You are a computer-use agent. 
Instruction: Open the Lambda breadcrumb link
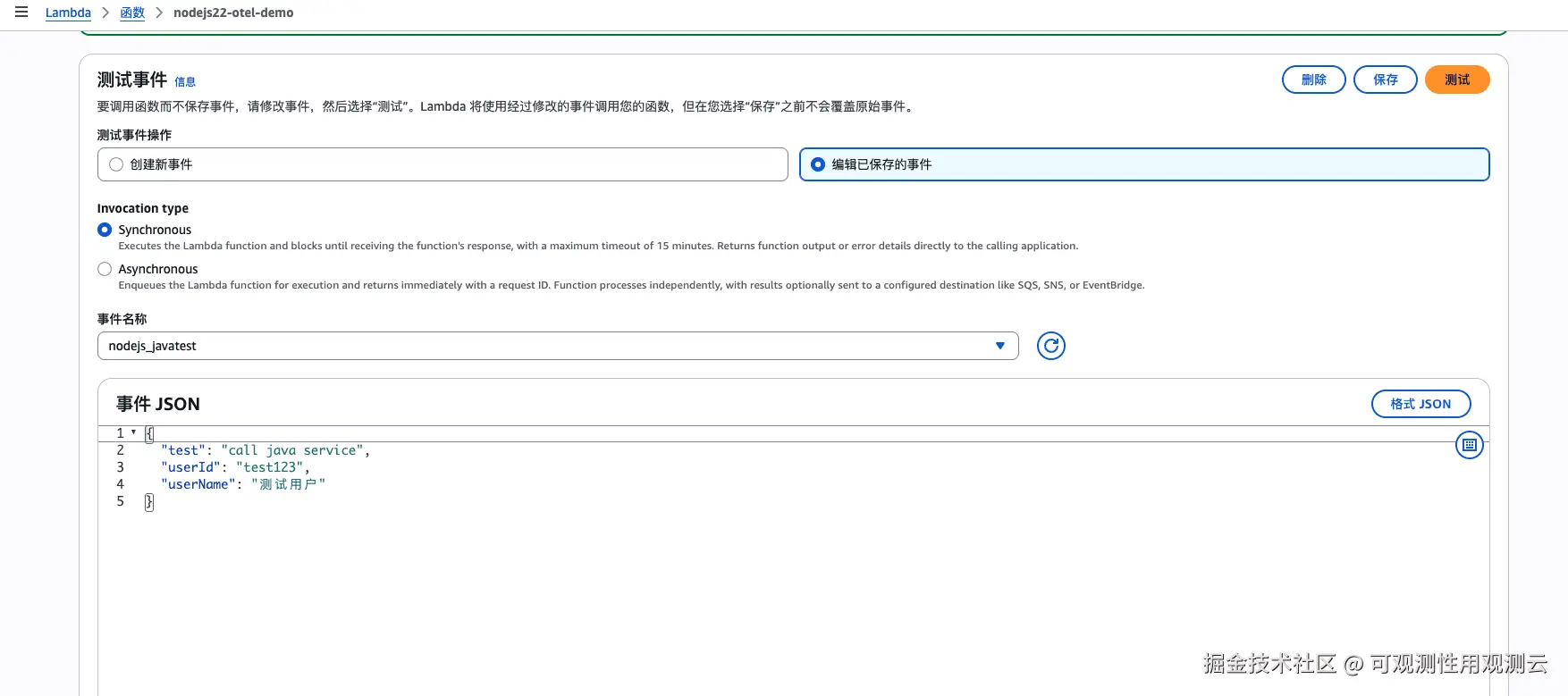click(68, 13)
